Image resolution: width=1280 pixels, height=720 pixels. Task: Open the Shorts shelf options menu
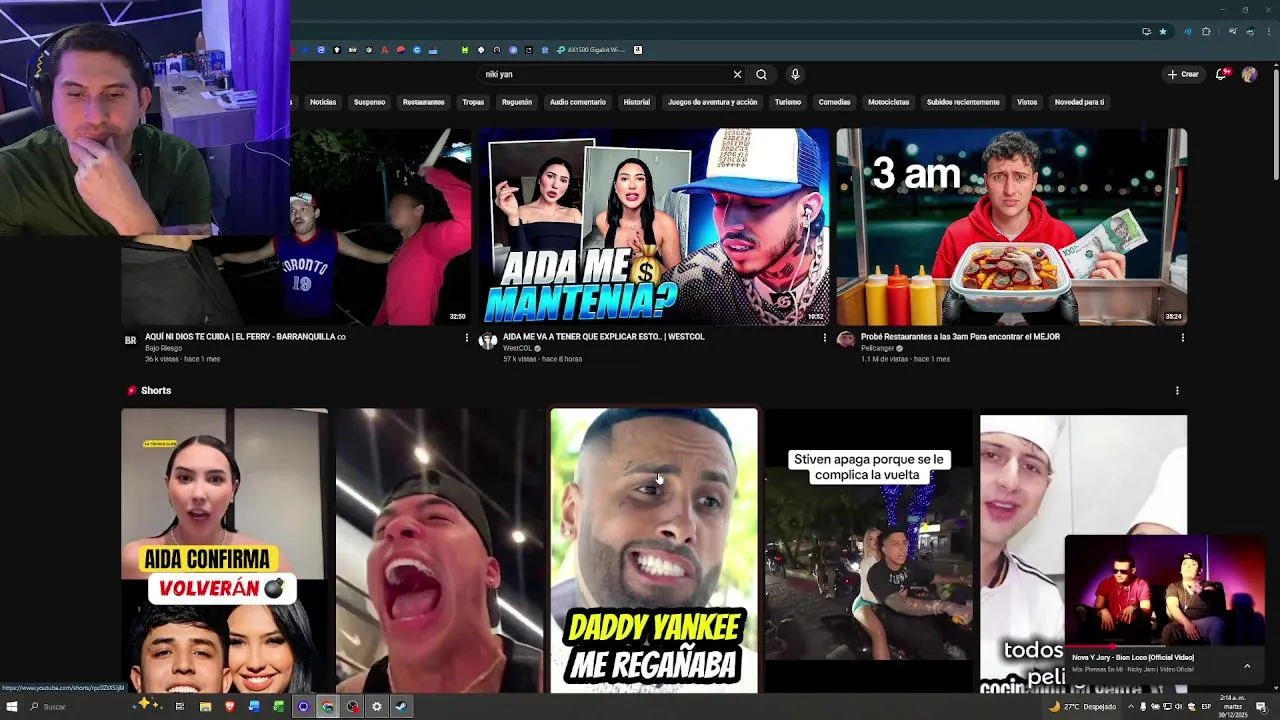(1177, 391)
